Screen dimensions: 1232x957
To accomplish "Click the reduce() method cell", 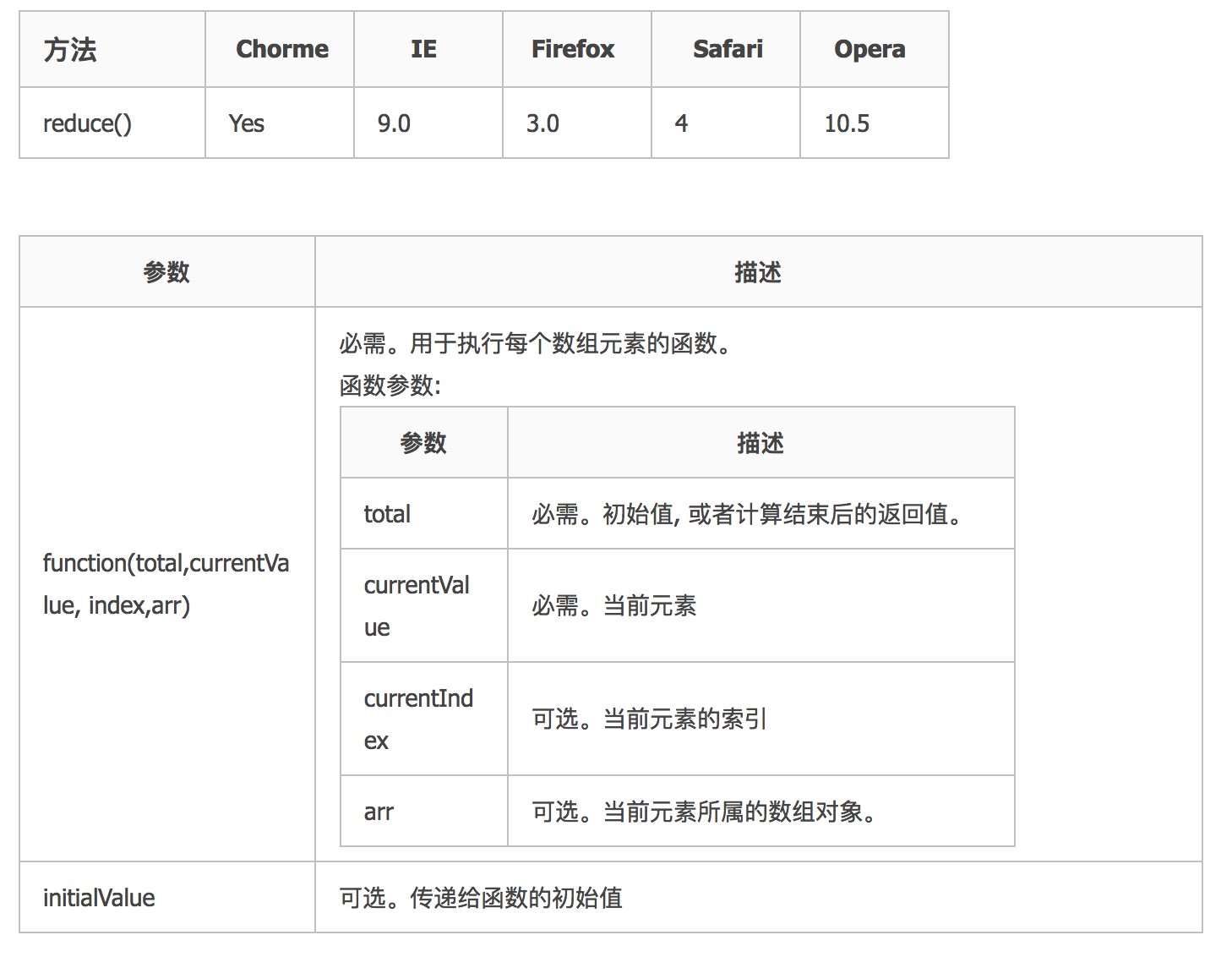I will point(112,123).
